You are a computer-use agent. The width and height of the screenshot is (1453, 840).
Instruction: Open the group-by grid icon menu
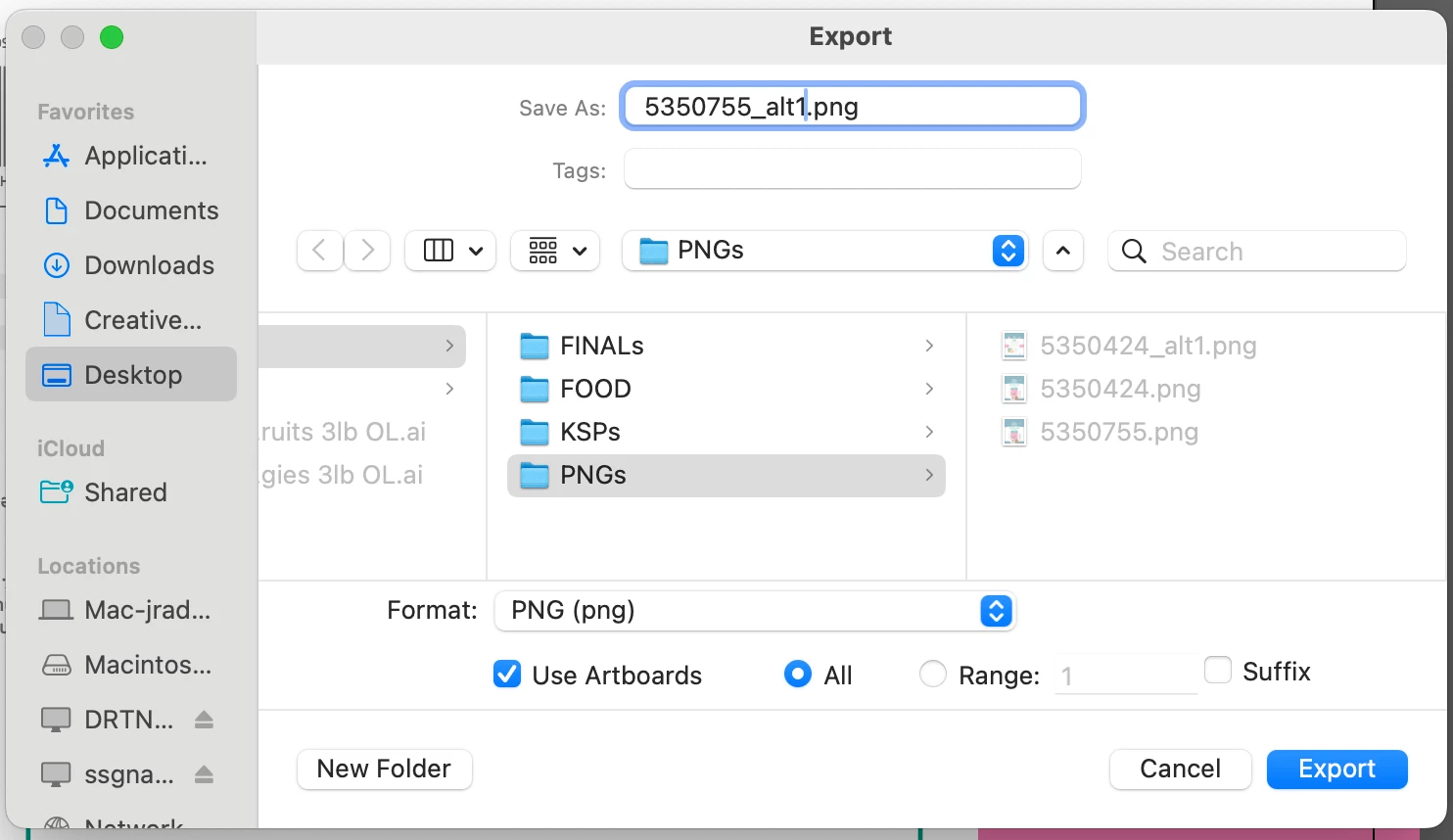pos(555,251)
